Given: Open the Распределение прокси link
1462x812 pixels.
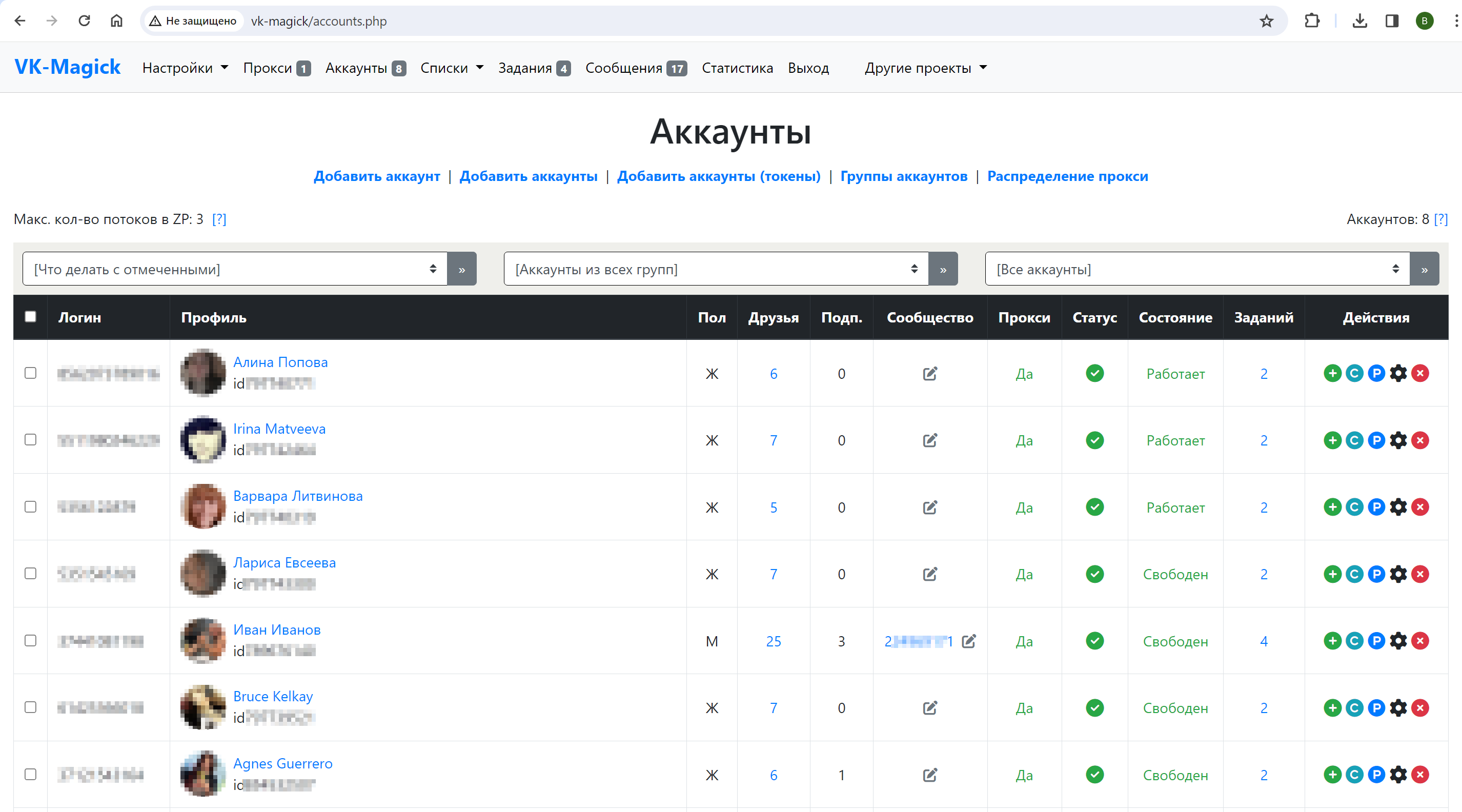Looking at the screenshot, I should tap(1067, 176).
